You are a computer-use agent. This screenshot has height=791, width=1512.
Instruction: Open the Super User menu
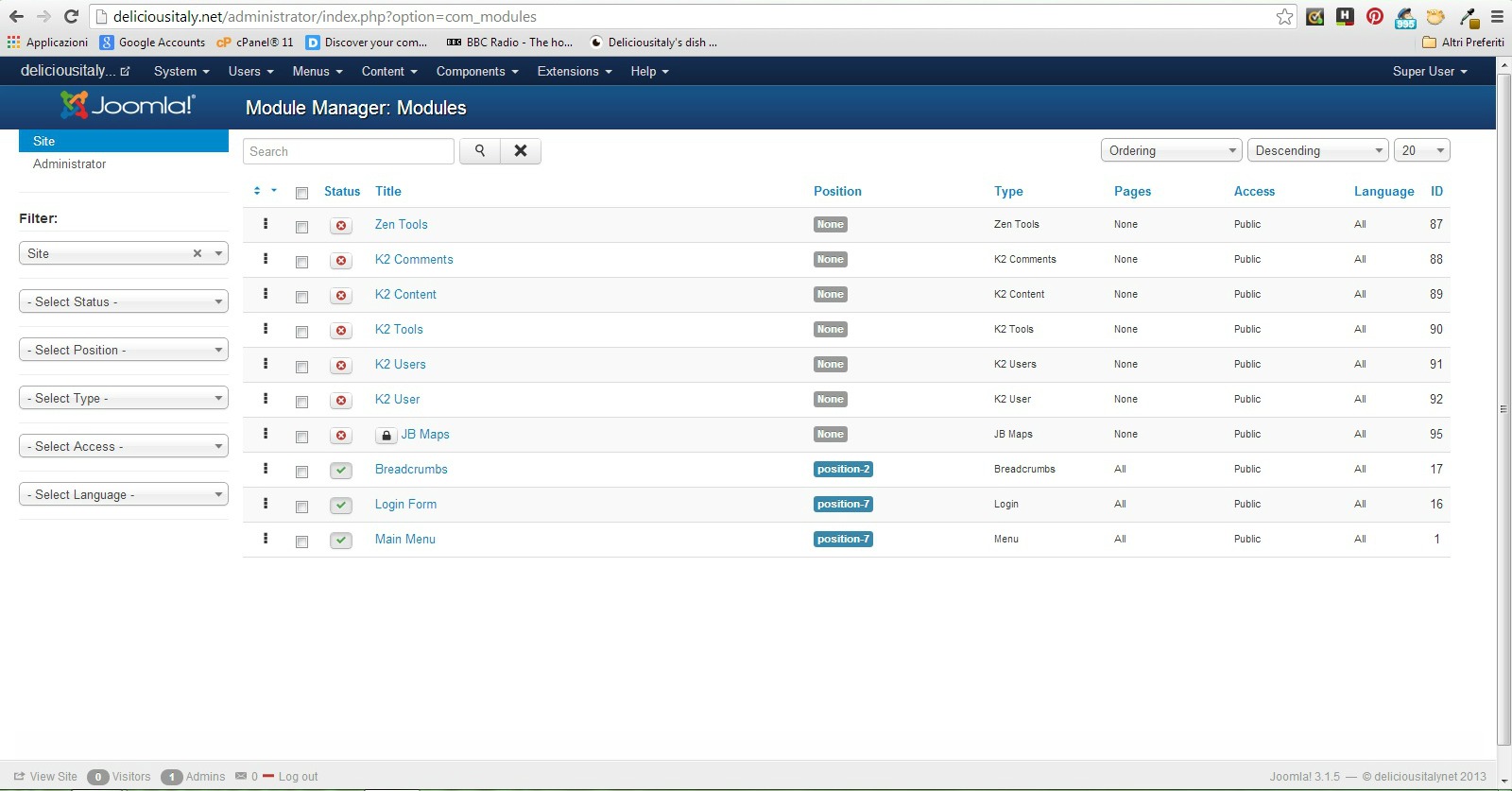point(1430,71)
